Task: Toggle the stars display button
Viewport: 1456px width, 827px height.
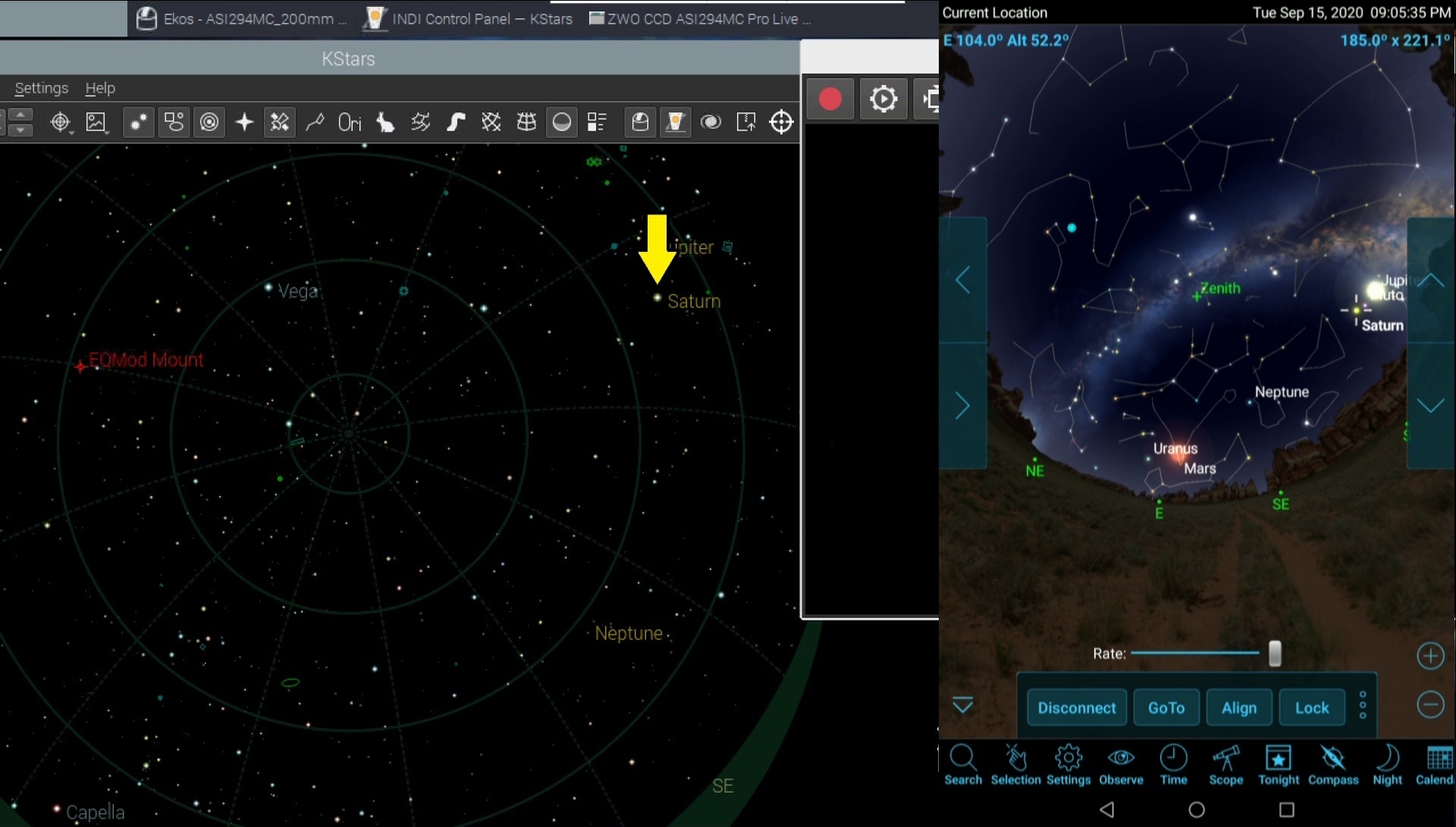Action: [x=139, y=122]
